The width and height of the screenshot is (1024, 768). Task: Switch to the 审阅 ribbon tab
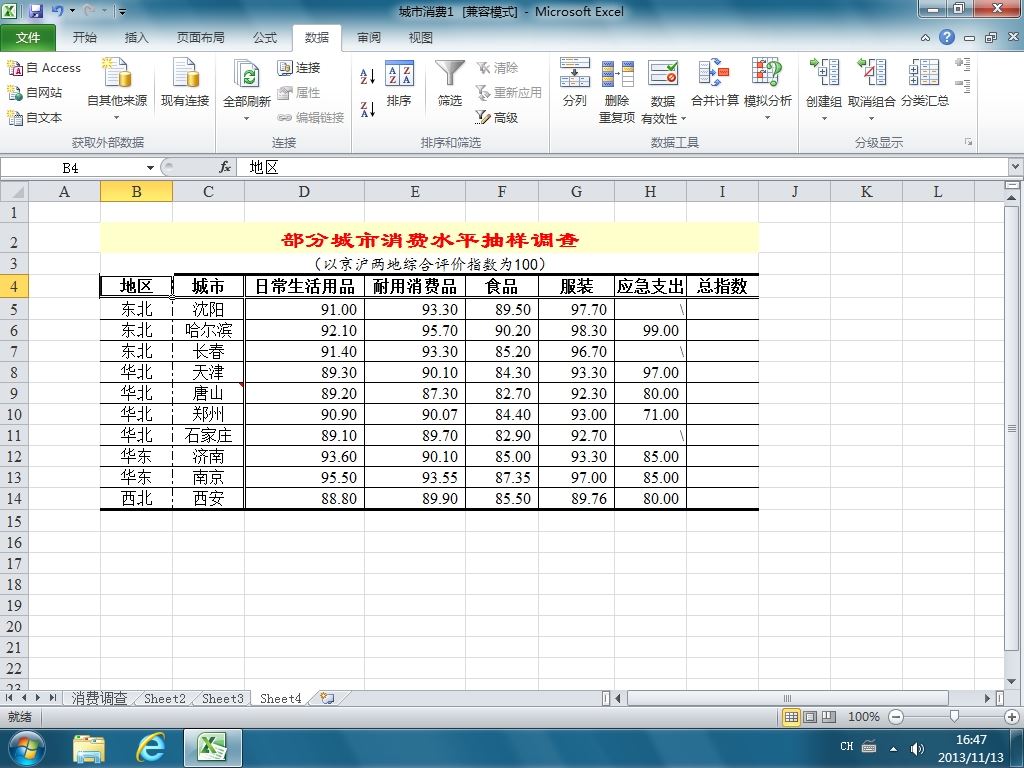coord(368,38)
